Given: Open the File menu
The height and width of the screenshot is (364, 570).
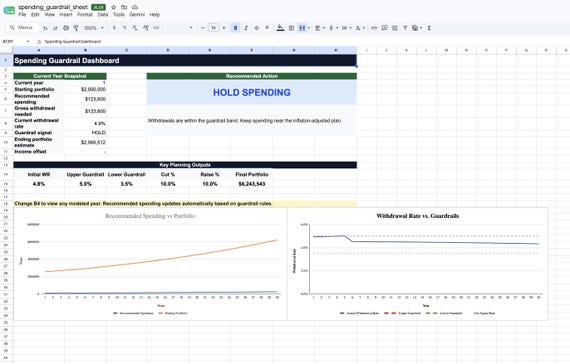Looking at the screenshot, I should pyautogui.click(x=22, y=15).
